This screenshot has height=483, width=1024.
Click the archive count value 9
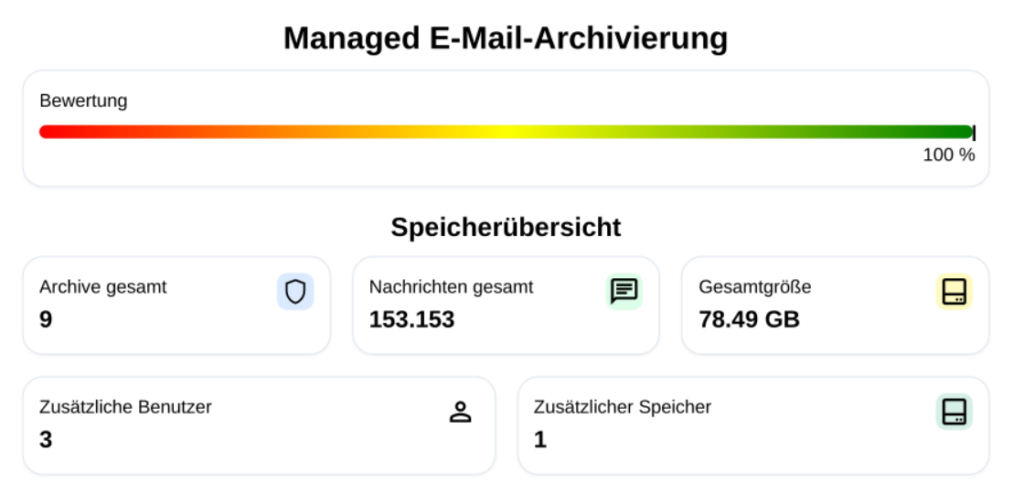pos(46,319)
